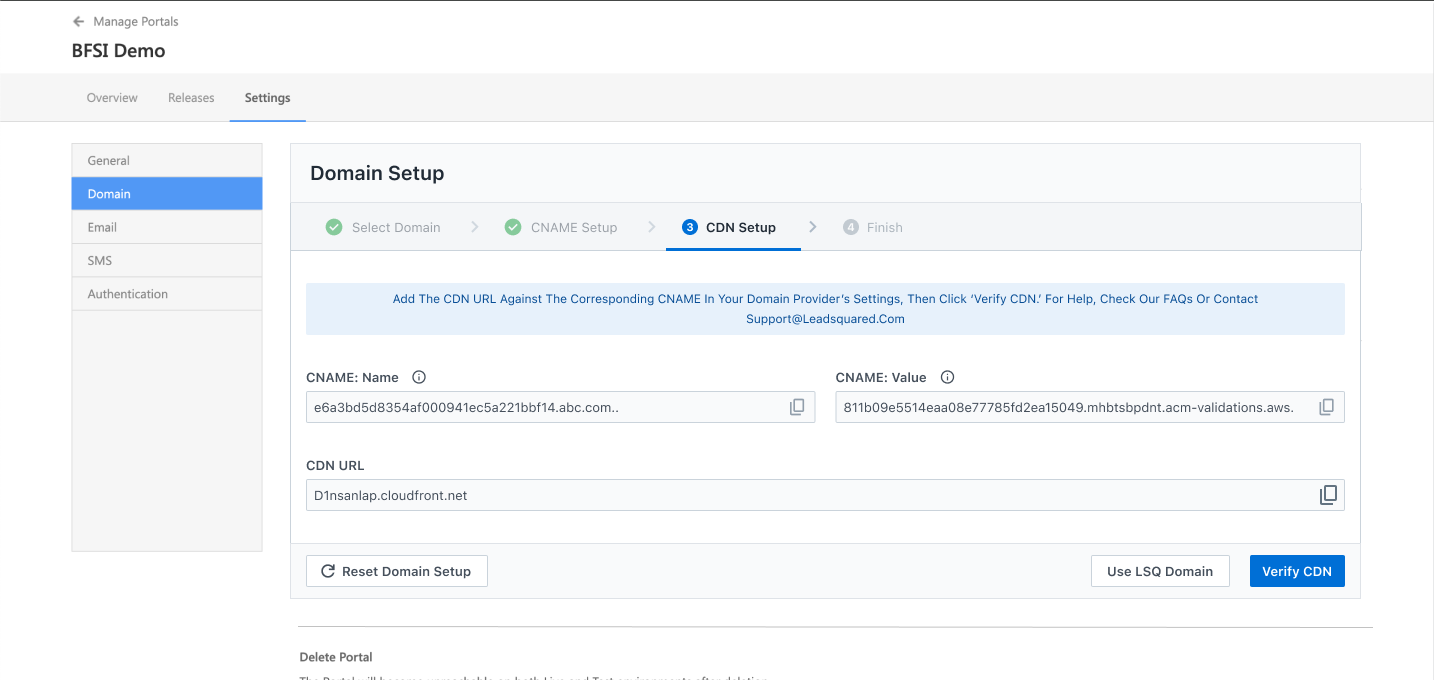The width and height of the screenshot is (1434, 680).
Task: Open the Support@Leadsquared.Com email link
Action: (825, 318)
